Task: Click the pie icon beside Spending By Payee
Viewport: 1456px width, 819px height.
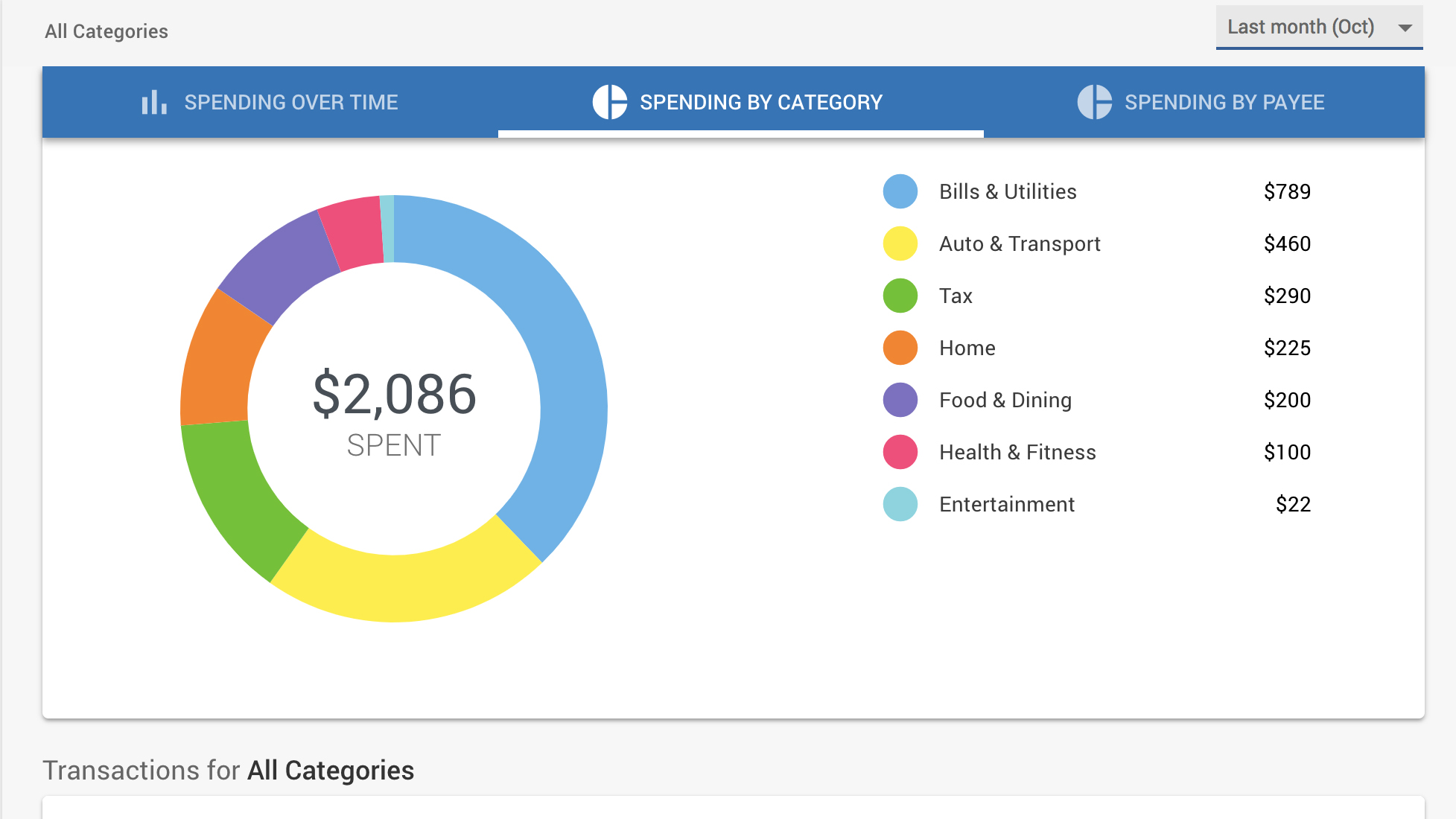Action: (1095, 102)
